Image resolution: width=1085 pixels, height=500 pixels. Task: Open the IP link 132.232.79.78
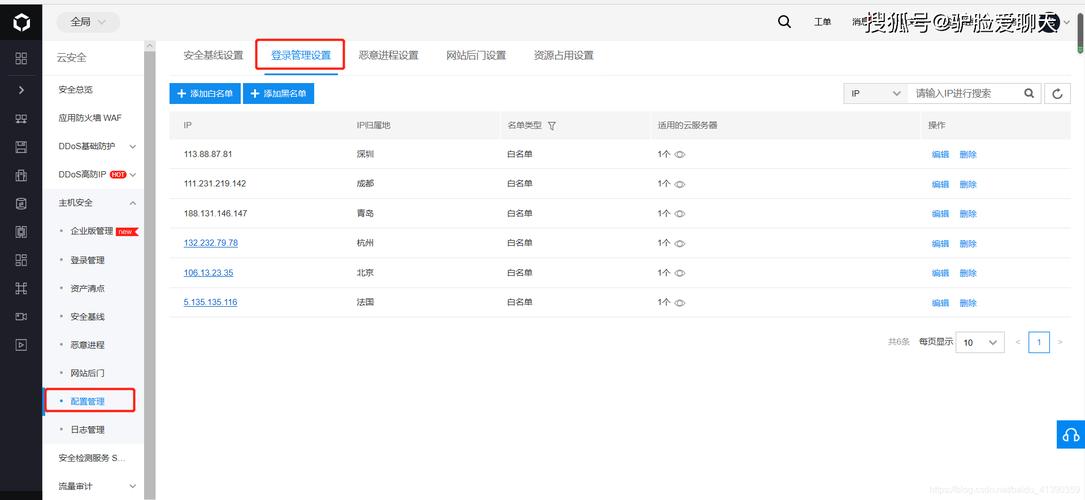tap(211, 243)
